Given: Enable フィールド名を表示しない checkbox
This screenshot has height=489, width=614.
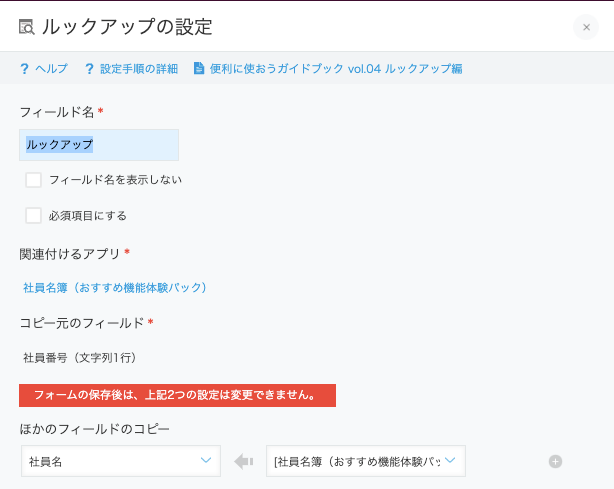Looking at the screenshot, I should (x=33, y=180).
